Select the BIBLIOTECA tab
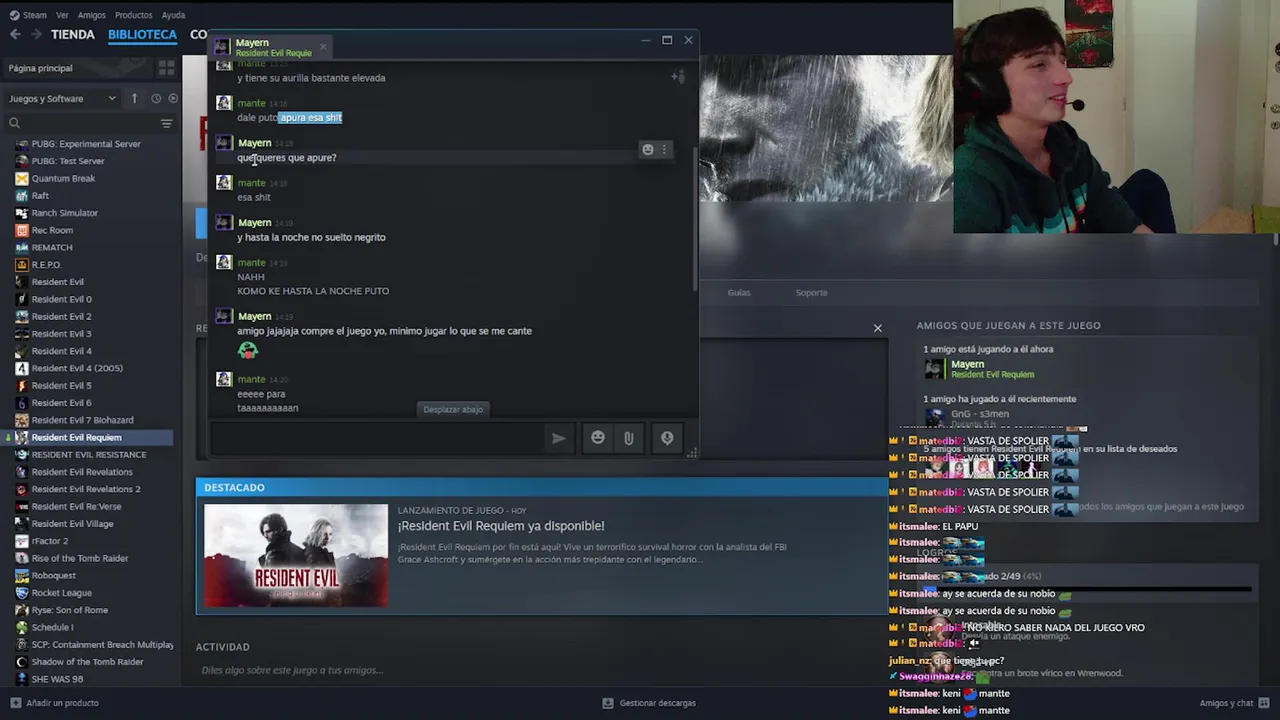The height and width of the screenshot is (720, 1280). coord(142,34)
